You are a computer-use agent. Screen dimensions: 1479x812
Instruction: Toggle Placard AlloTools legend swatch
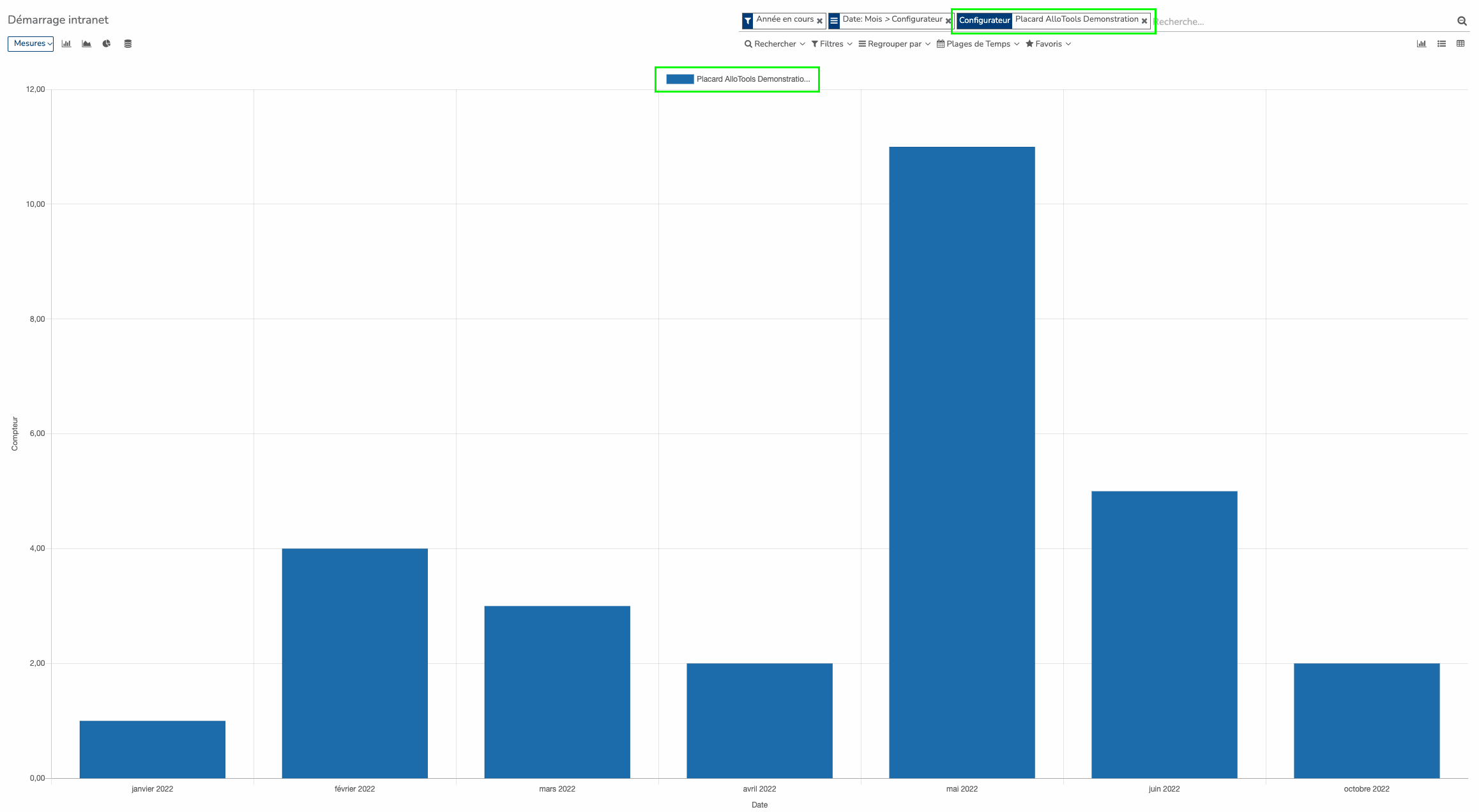[x=679, y=79]
